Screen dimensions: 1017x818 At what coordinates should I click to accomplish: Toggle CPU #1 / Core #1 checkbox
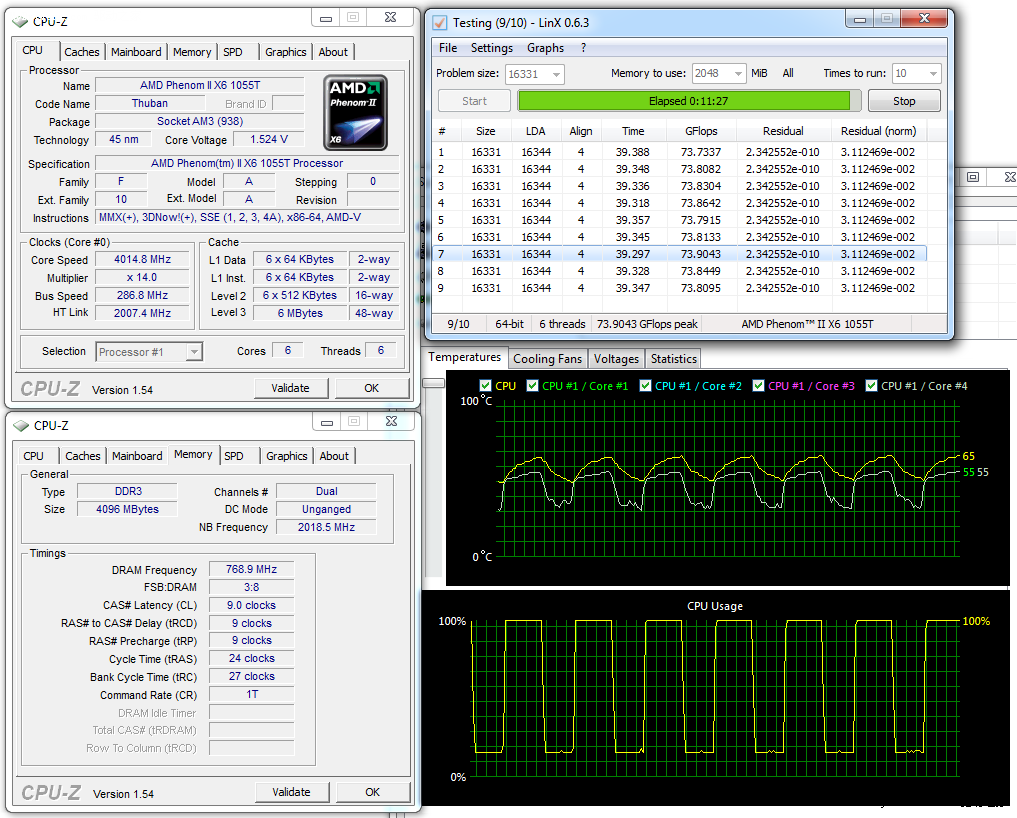coord(533,386)
